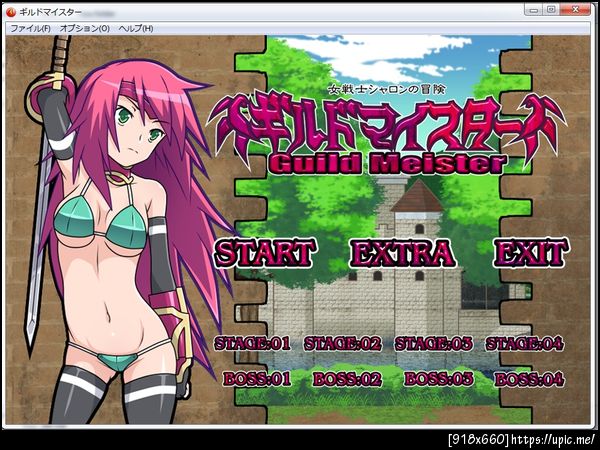Maximize the ギルドマイスター window
Image resolution: width=600 pixels, height=450 pixels.
551,10
